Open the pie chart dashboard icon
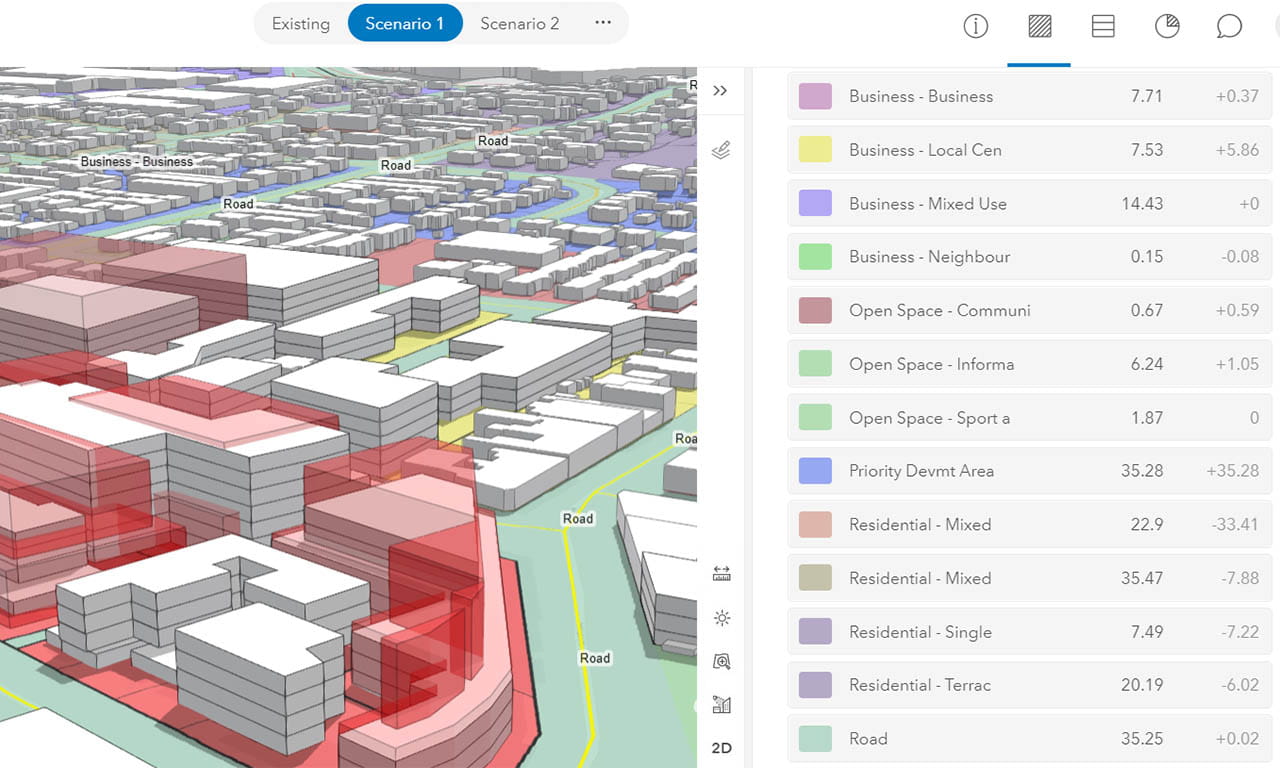This screenshot has height=768, width=1280. [x=1167, y=26]
